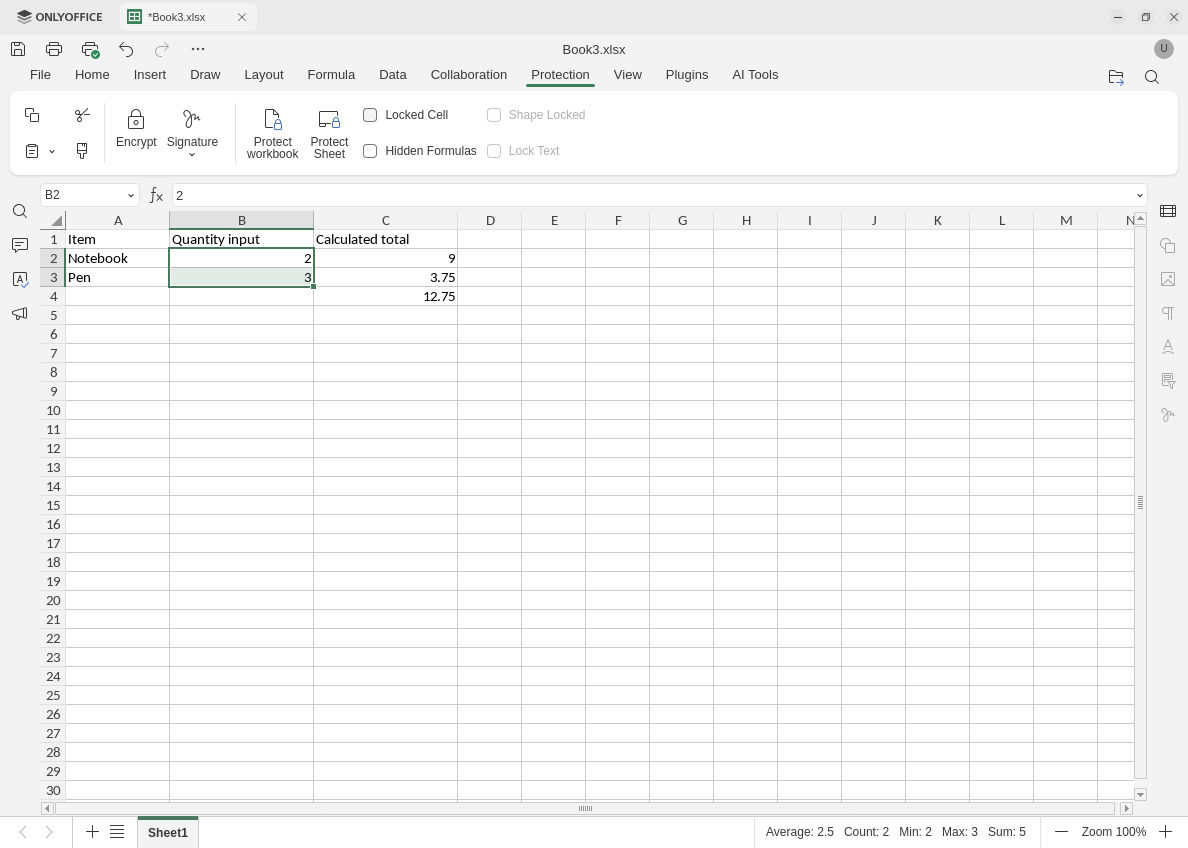1188x848 pixels.
Task: Click the insert function fx icon
Action: tap(156, 196)
